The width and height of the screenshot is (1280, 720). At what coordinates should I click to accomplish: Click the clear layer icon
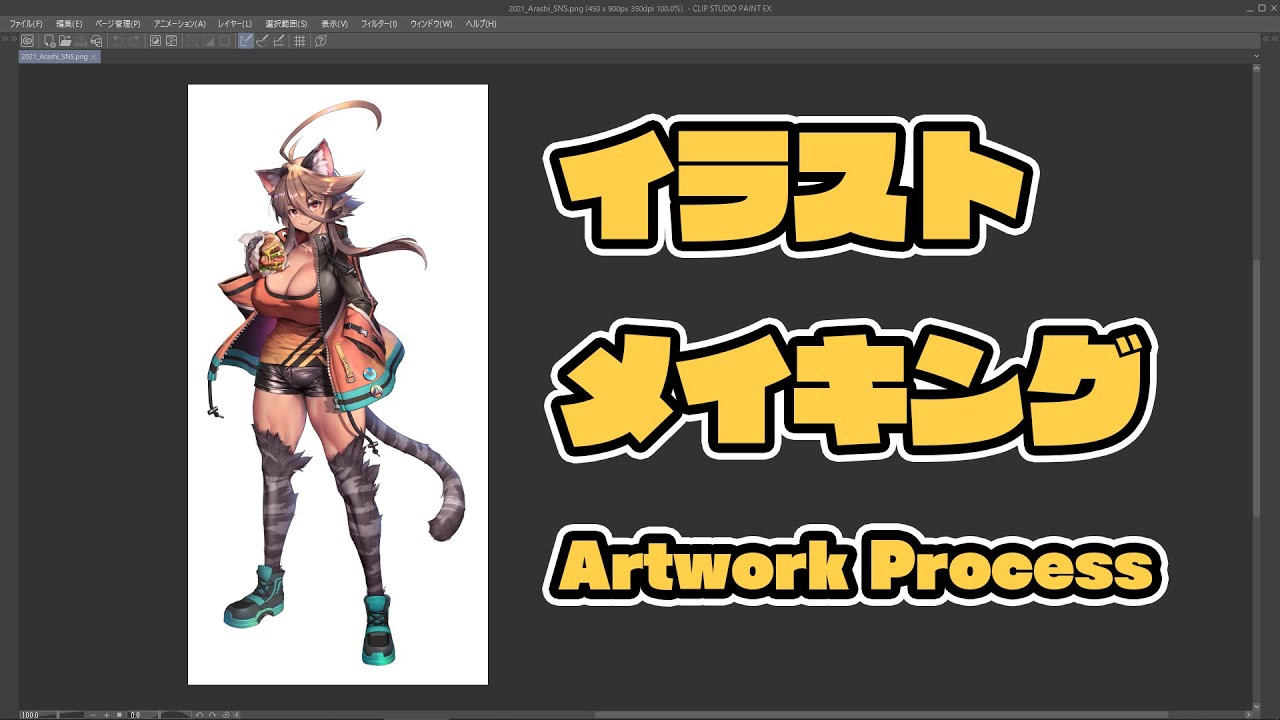pyautogui.click(x=155, y=41)
